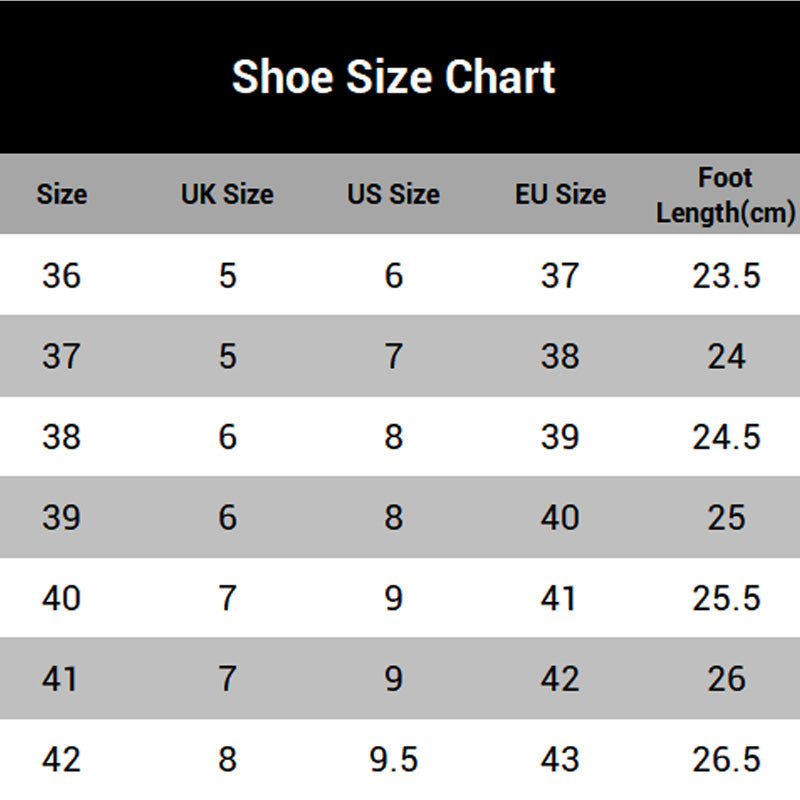This screenshot has width=800, height=800.
Task: Select the Size column header
Action: point(62,194)
